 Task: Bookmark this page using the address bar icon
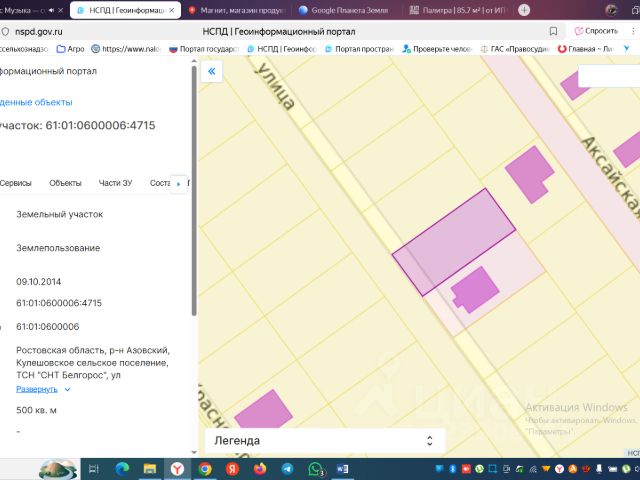pyautogui.click(x=553, y=31)
